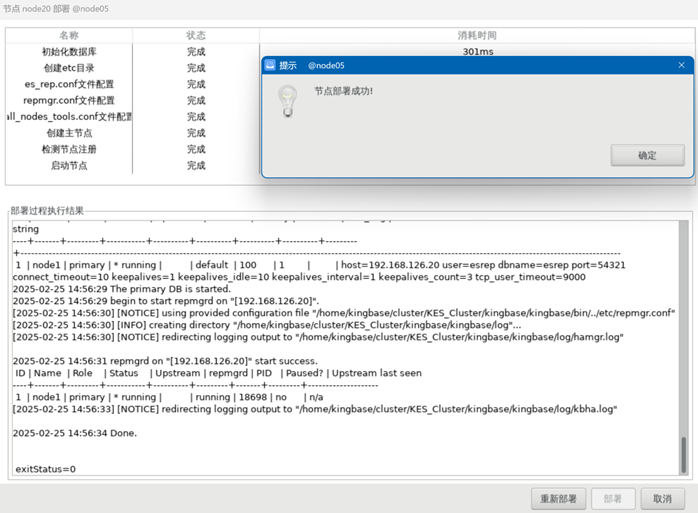Click the app icon in the 提示 title bar
698x513 pixels.
pyautogui.click(x=270, y=65)
